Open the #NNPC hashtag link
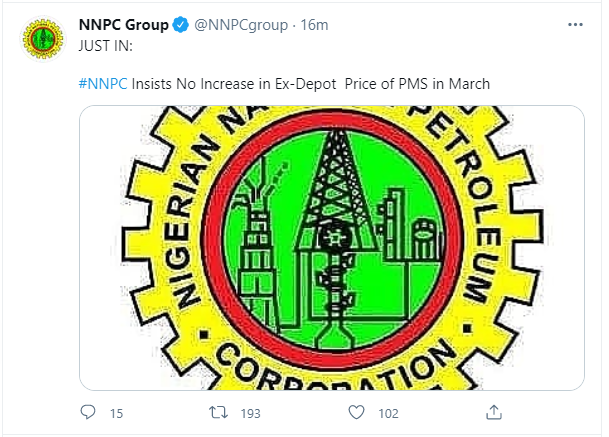609x437 pixels. [100, 84]
